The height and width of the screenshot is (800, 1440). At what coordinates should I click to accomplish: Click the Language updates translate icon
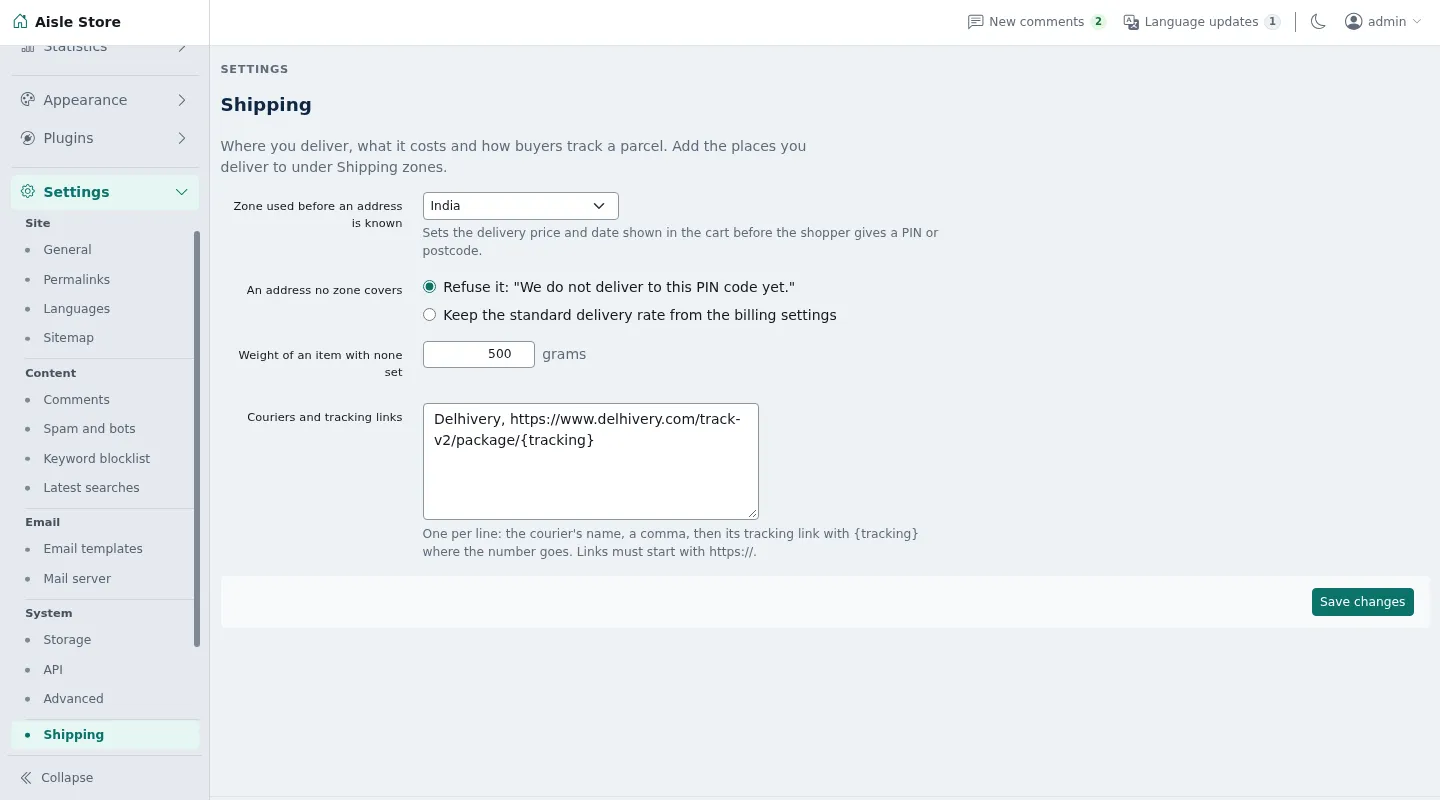(x=1131, y=22)
